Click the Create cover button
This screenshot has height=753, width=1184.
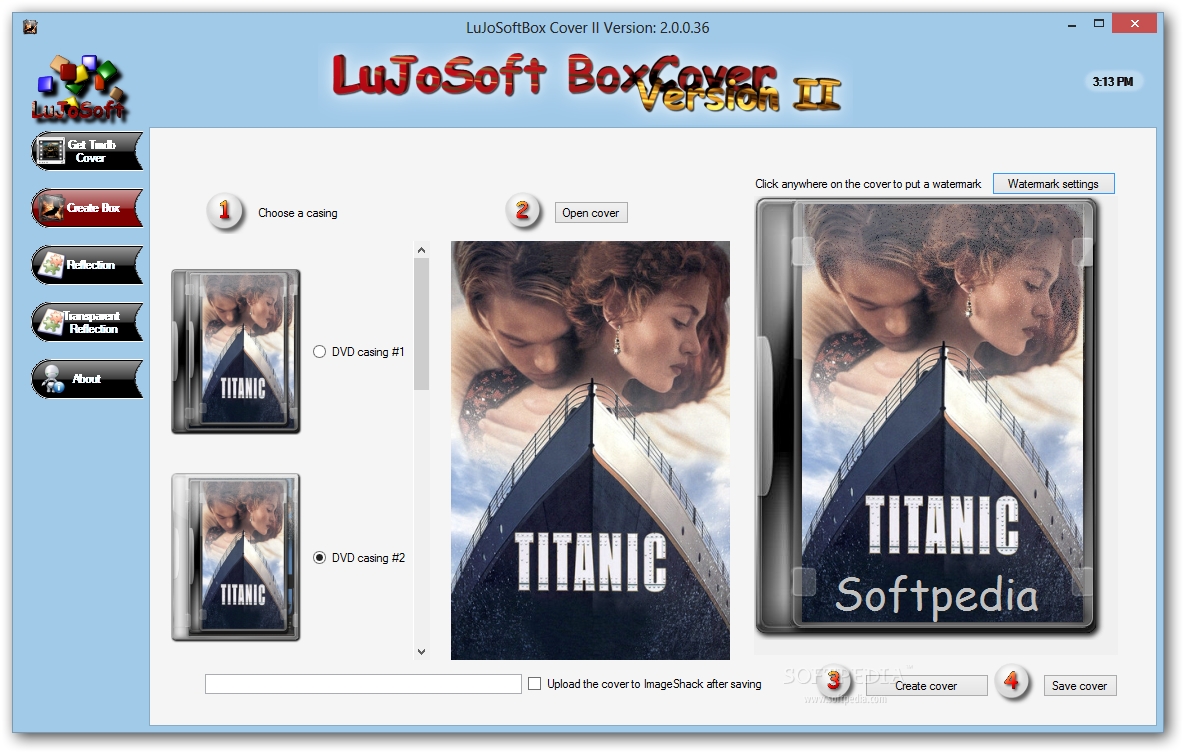(926, 686)
